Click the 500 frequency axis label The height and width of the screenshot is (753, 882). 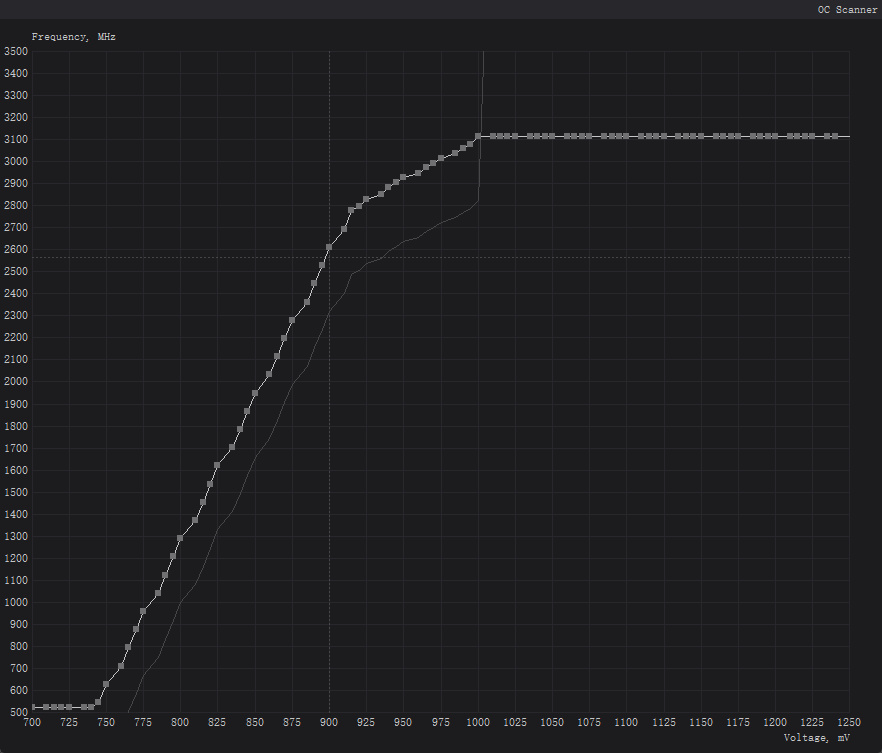tap(19, 712)
